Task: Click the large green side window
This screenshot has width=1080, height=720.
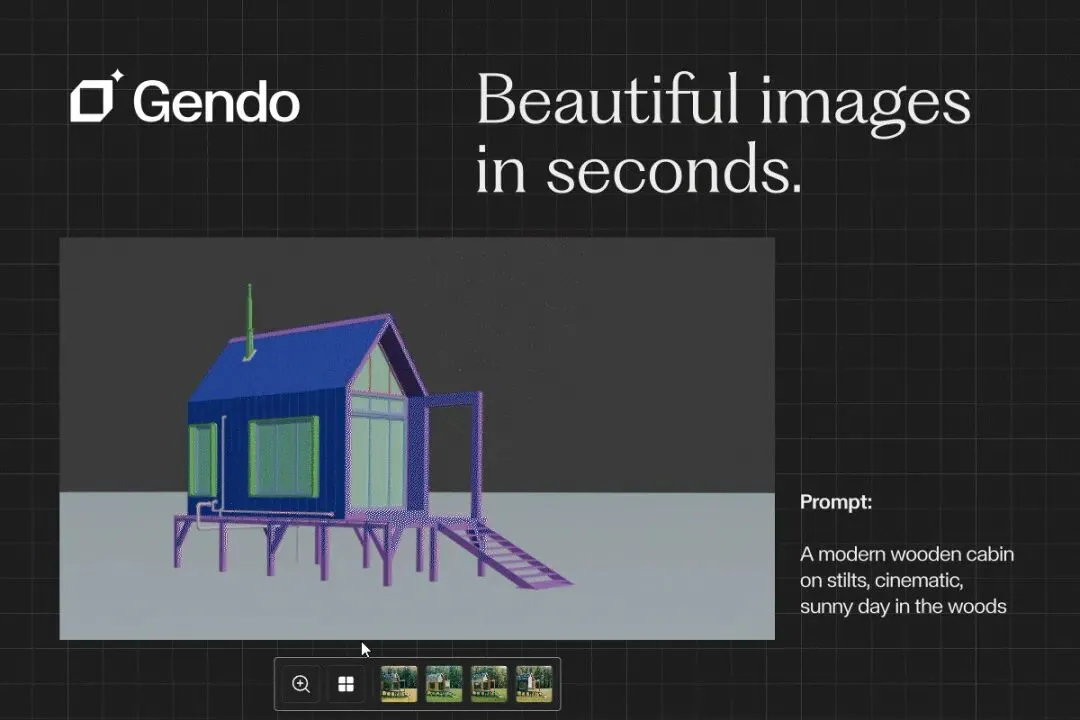Action: click(x=284, y=457)
